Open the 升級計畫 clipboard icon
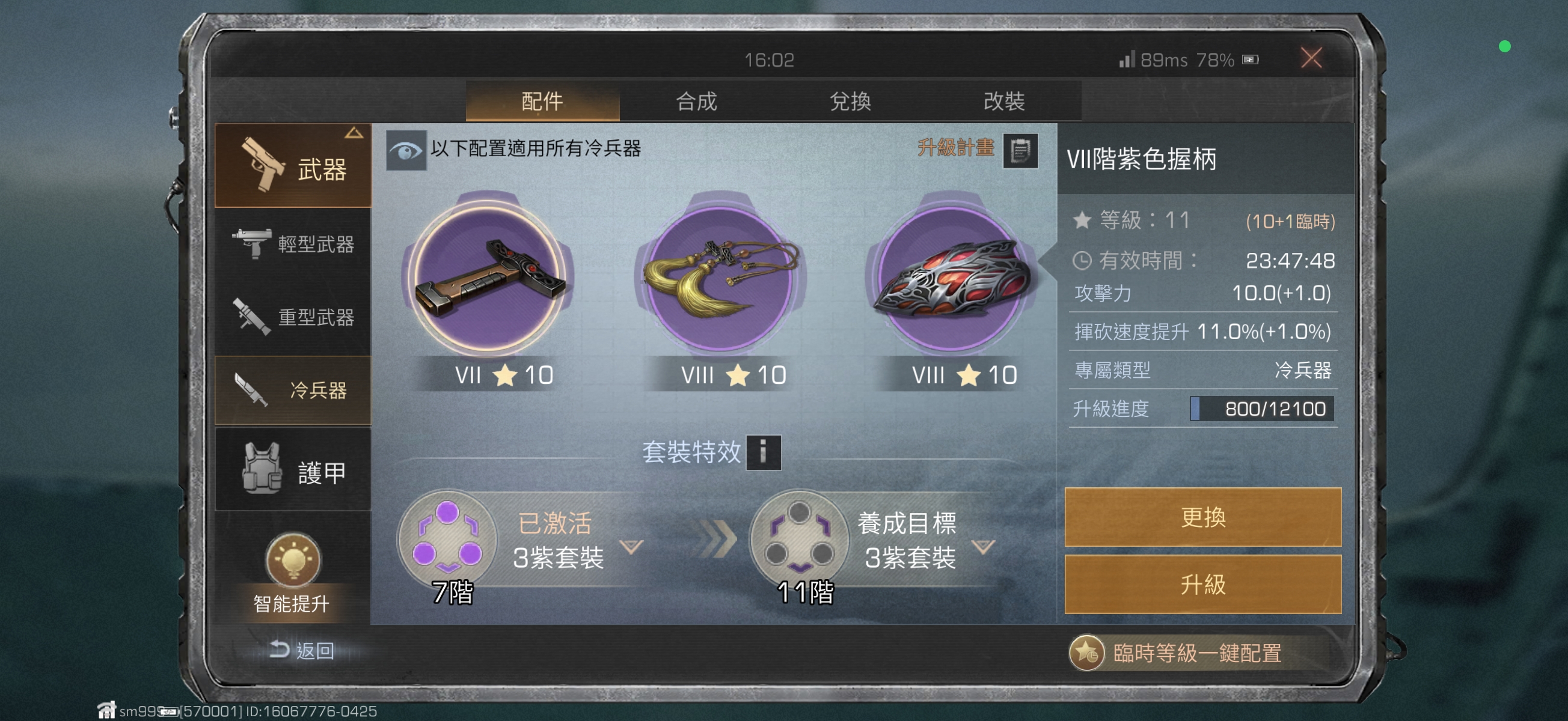The height and width of the screenshot is (721, 1568). (x=1020, y=150)
